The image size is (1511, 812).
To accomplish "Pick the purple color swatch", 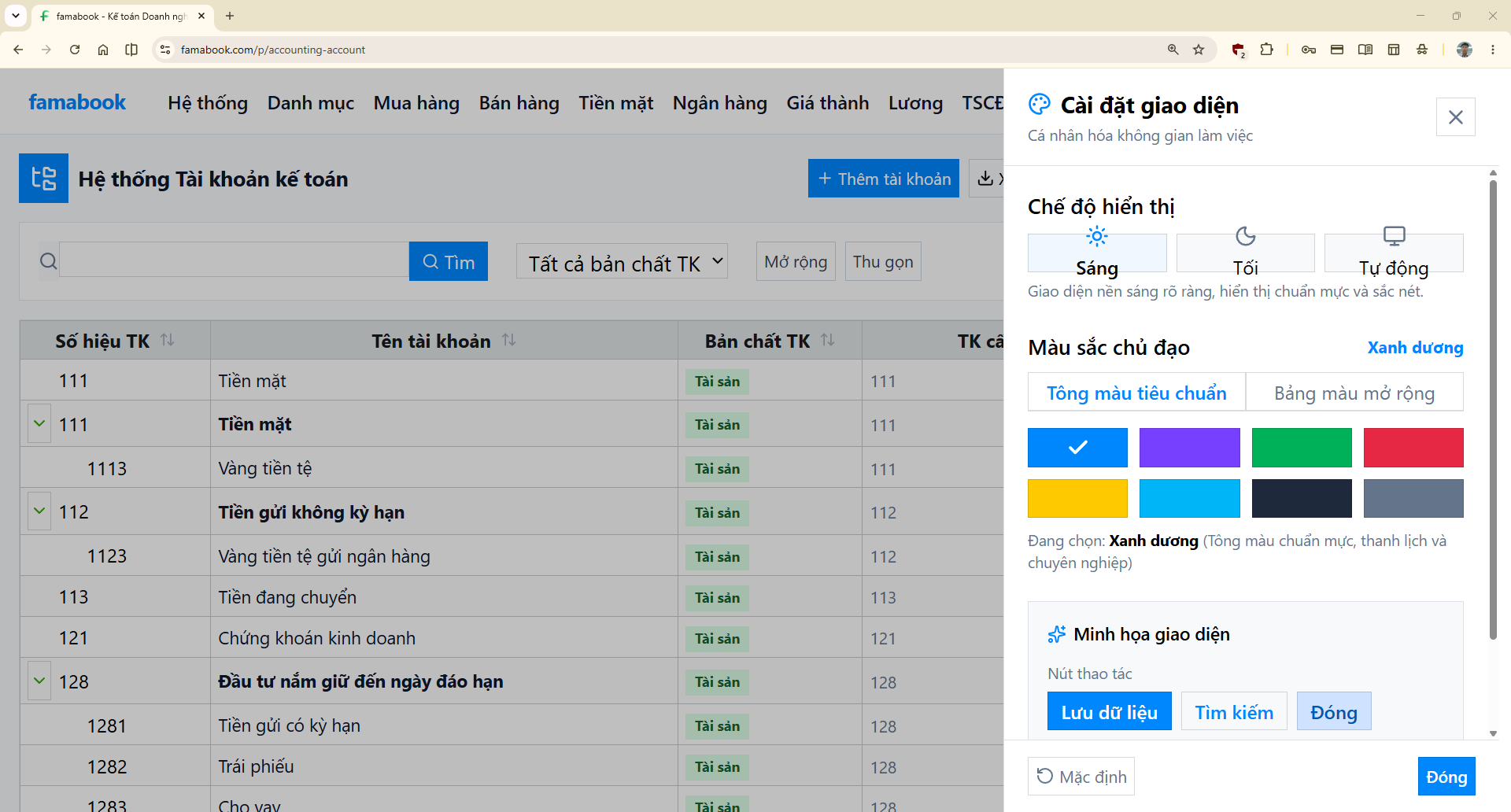I will coord(1189,448).
